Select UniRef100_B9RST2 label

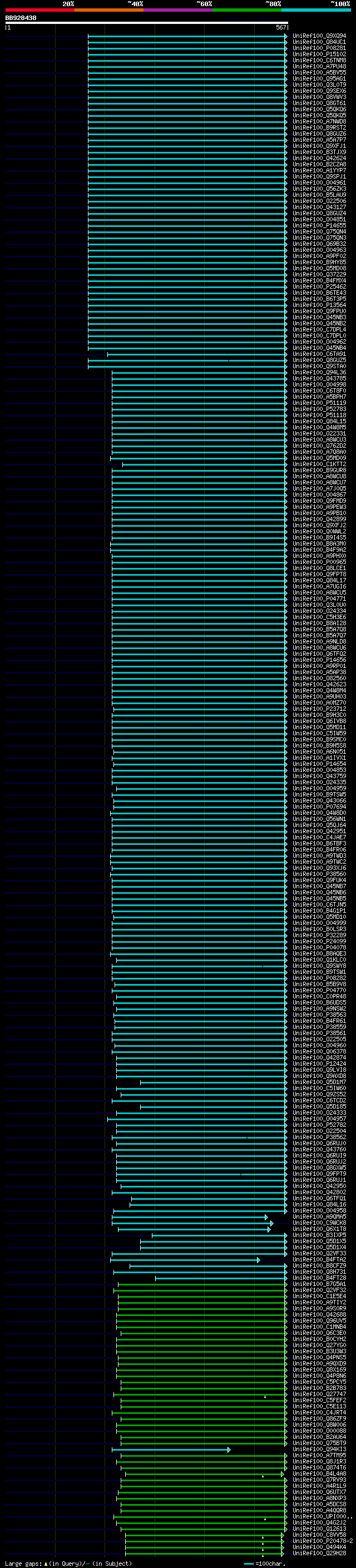319,128
